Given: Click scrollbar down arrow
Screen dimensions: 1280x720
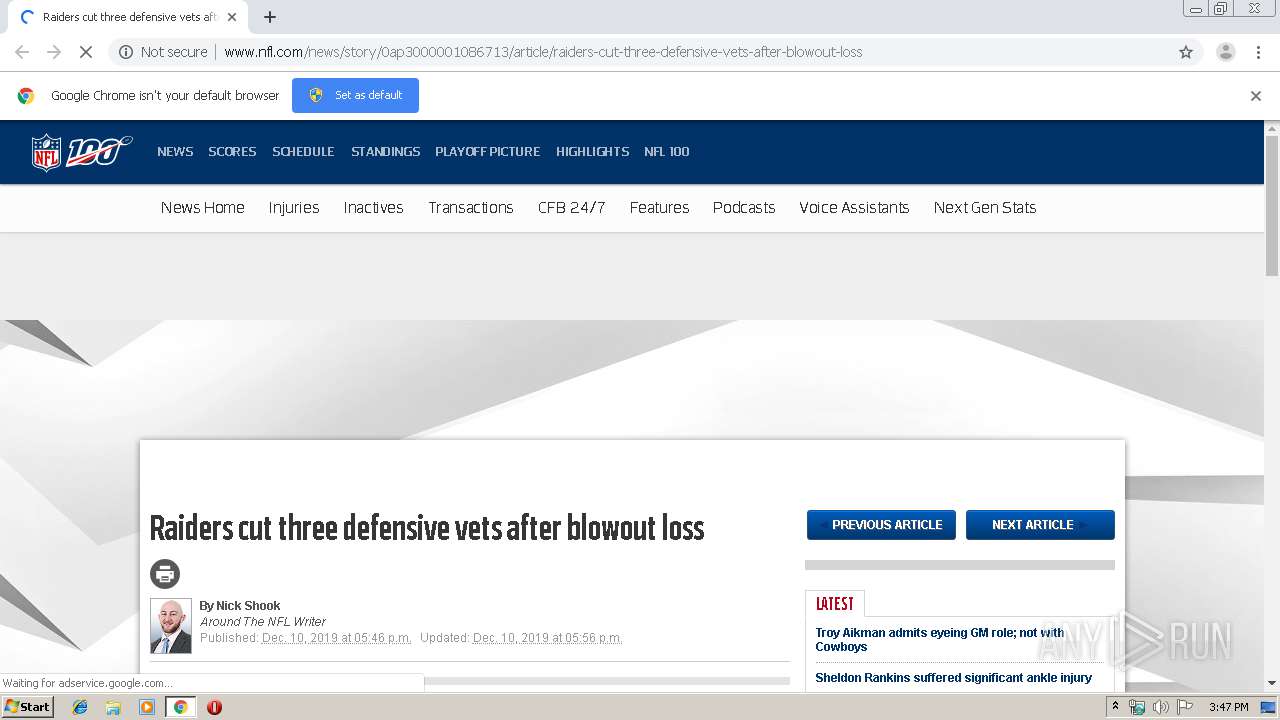Looking at the screenshot, I should click(1272, 684).
